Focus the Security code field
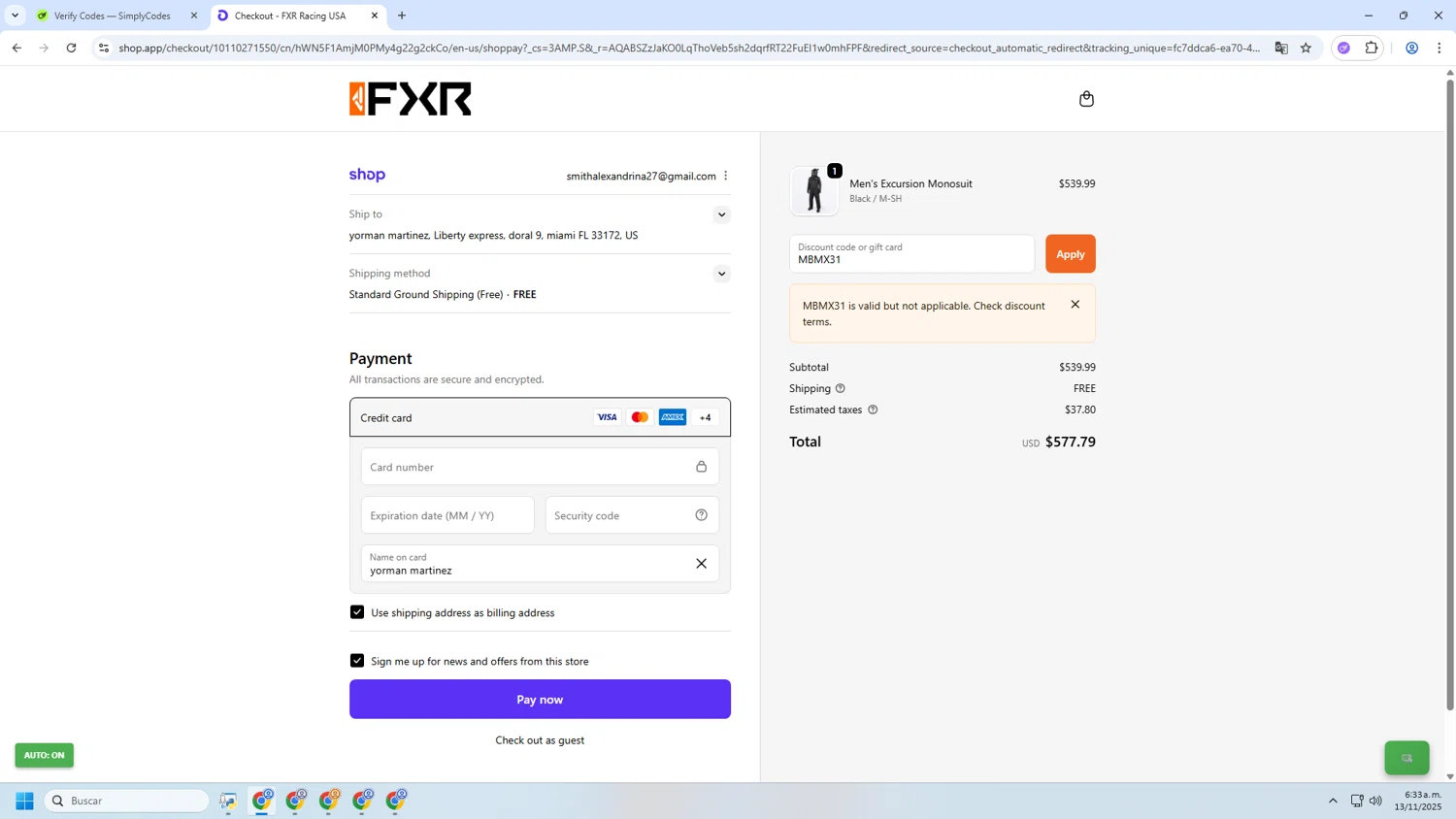1456x819 pixels. [x=632, y=515]
